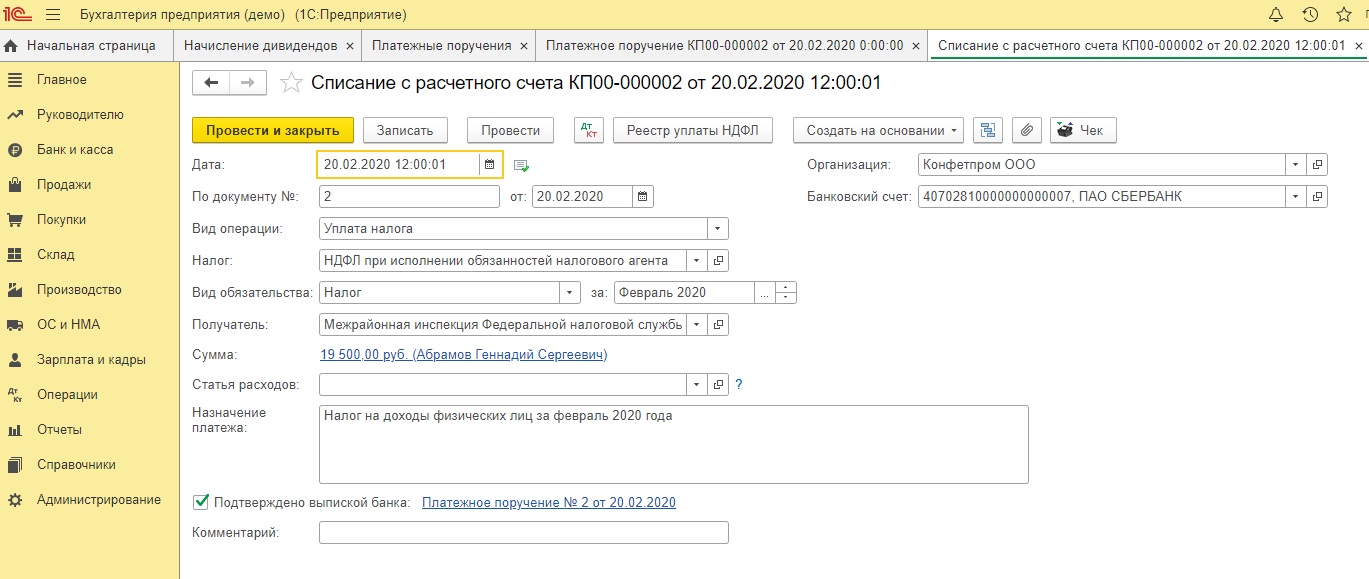Open Справочники section in sidebar
1369x579 pixels.
pyautogui.click(x=76, y=465)
